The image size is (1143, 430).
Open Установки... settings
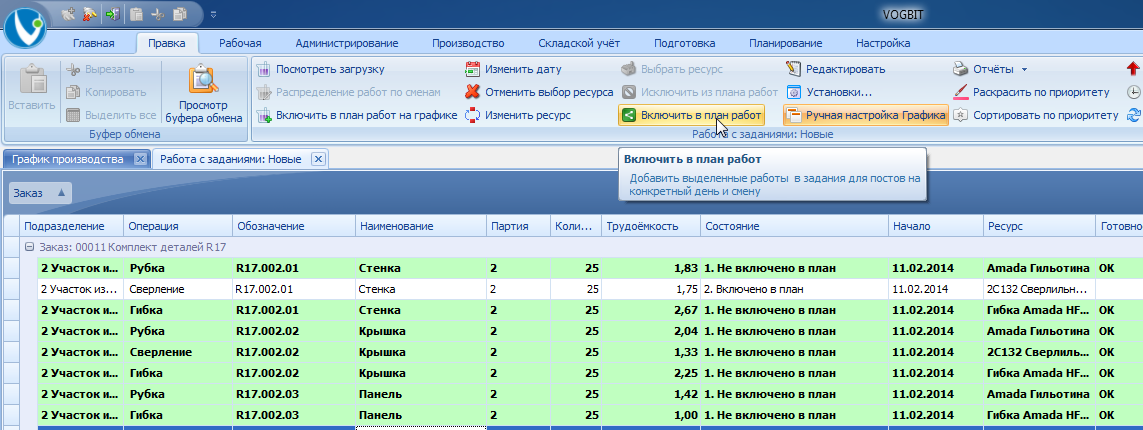829,93
